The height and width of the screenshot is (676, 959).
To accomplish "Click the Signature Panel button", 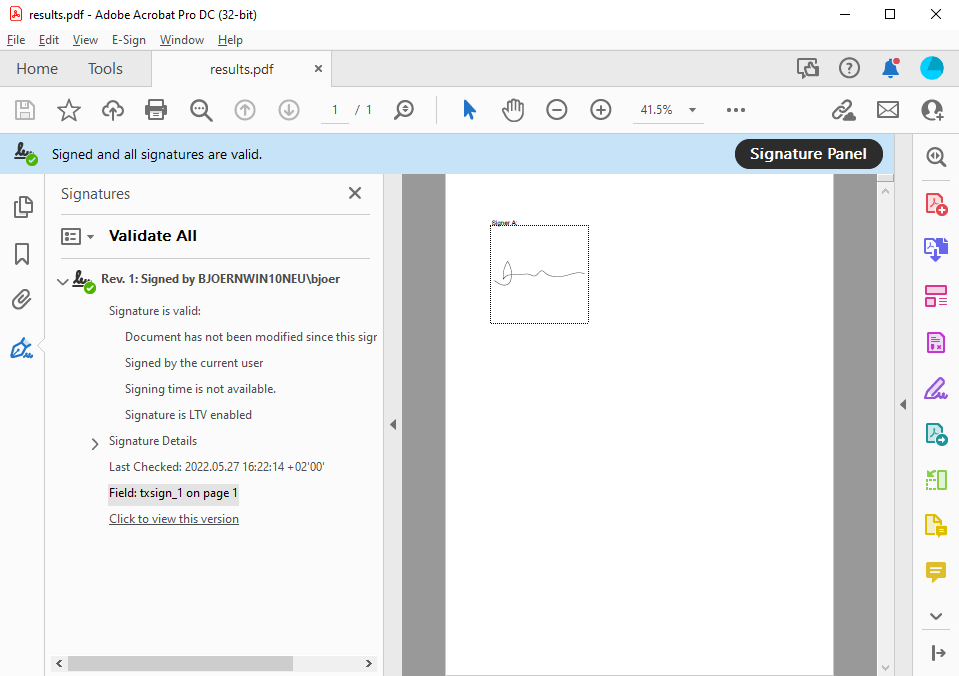I will point(809,154).
